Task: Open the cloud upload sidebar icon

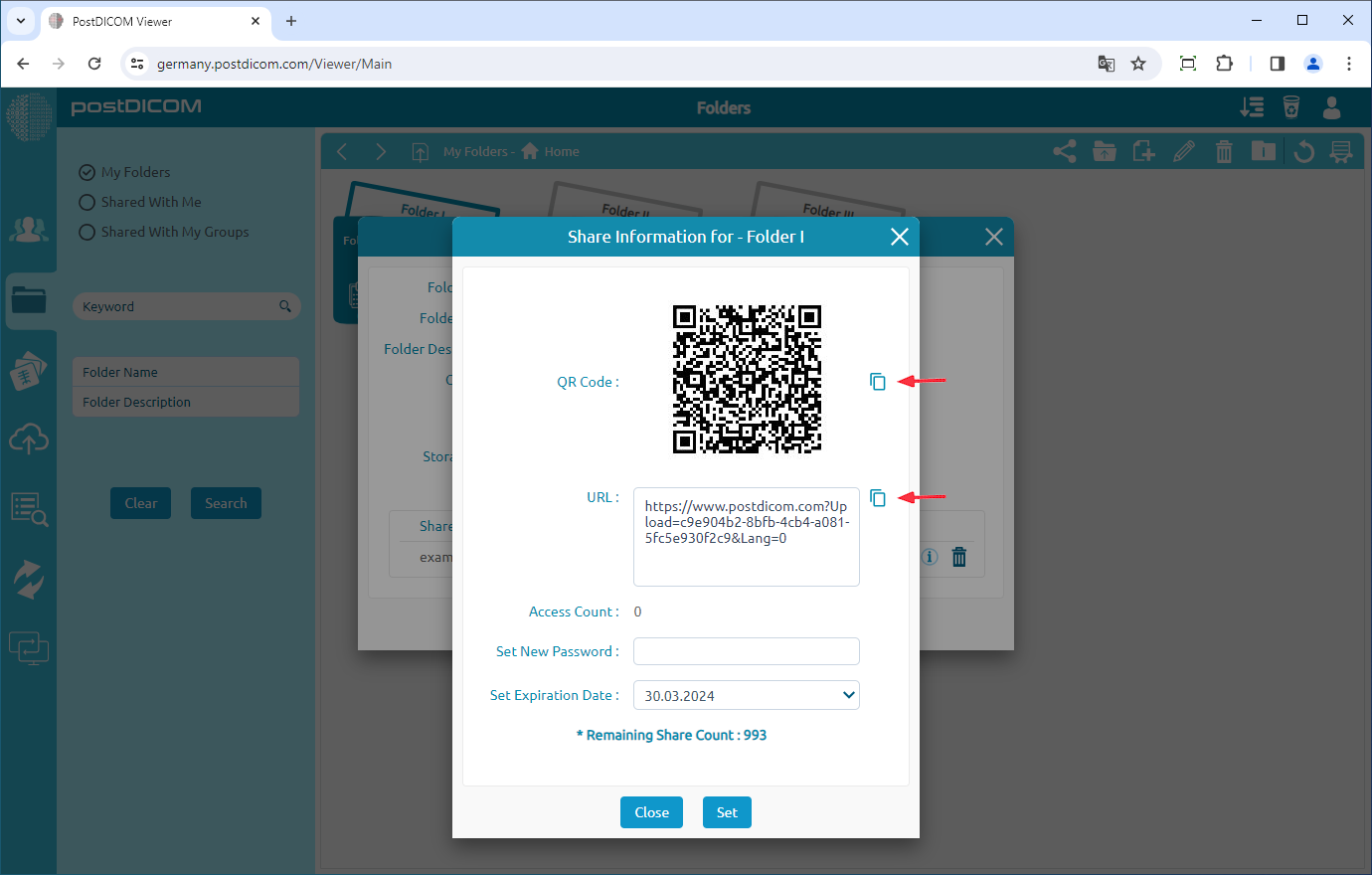Action: (29, 438)
